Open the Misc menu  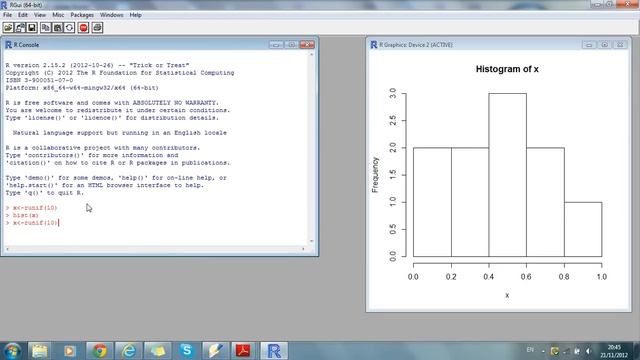pyautogui.click(x=58, y=15)
